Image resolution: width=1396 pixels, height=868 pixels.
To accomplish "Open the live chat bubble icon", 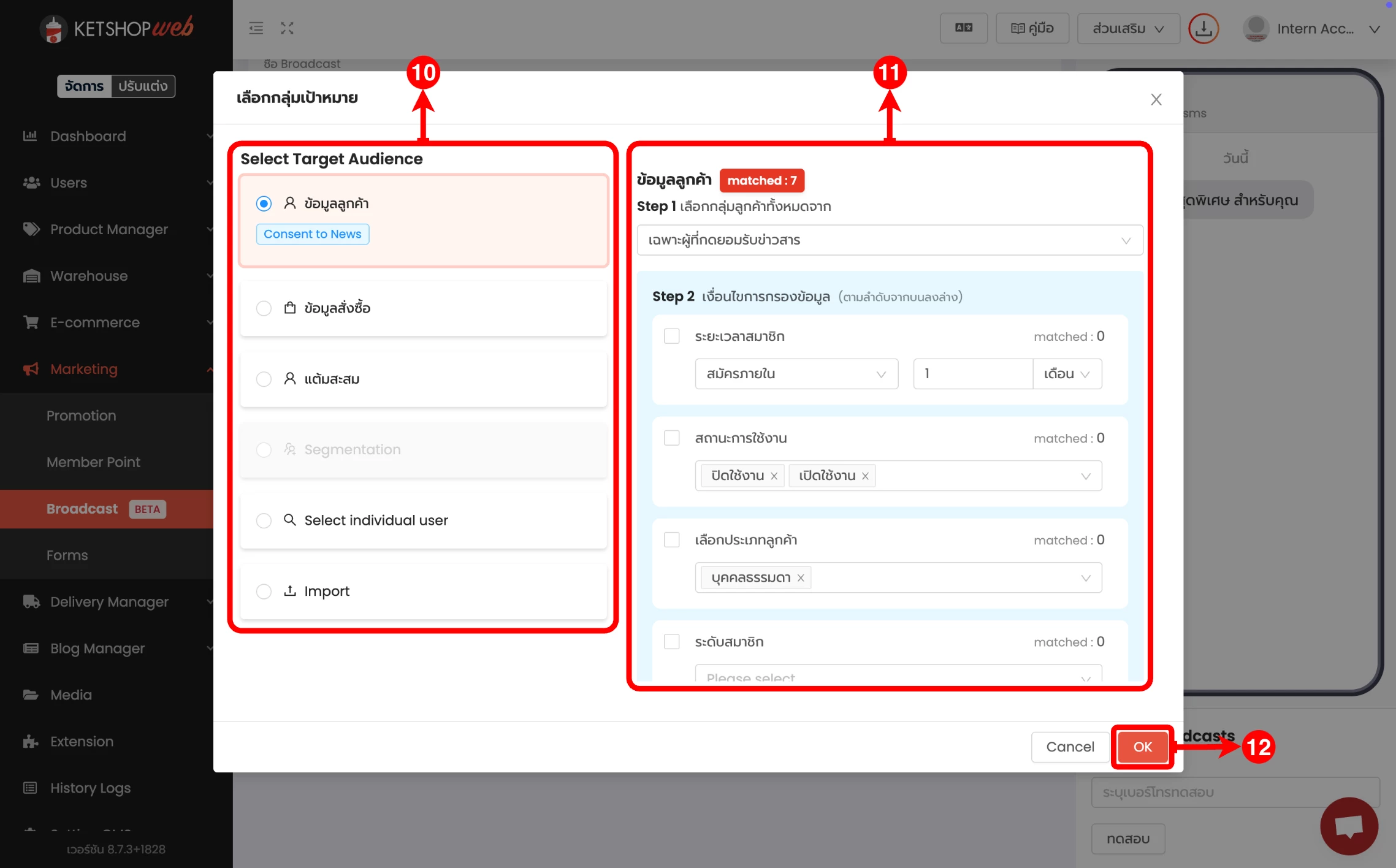I will pos(1349,825).
